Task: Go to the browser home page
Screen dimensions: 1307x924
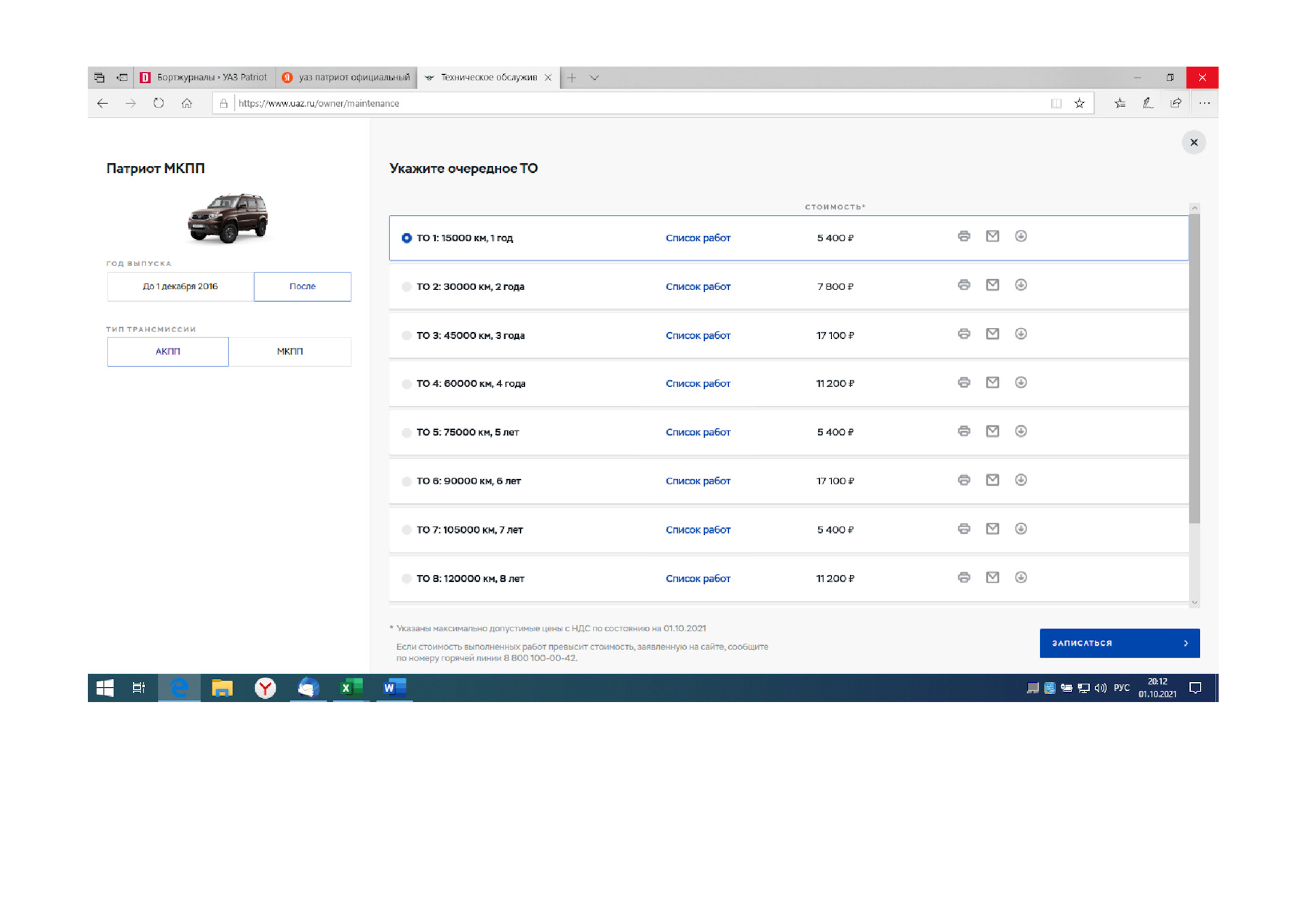Action: pyautogui.click(x=187, y=103)
